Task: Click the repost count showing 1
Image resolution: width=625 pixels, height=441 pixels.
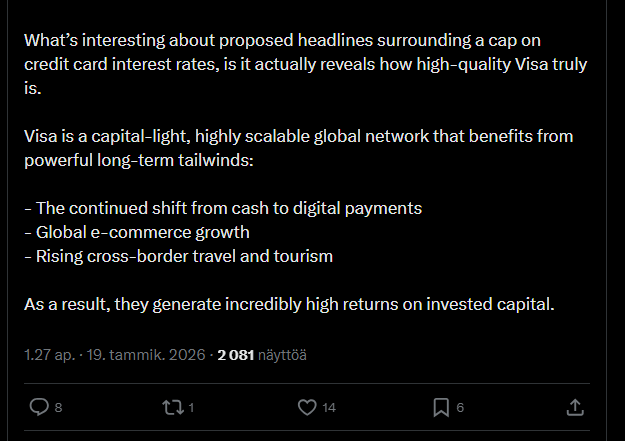Action: [x=191, y=408]
